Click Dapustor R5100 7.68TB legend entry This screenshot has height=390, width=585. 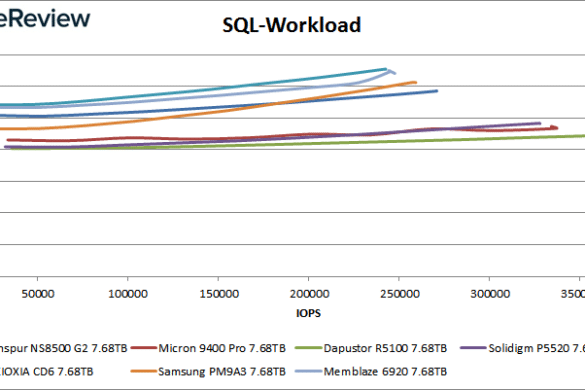click(x=371, y=348)
